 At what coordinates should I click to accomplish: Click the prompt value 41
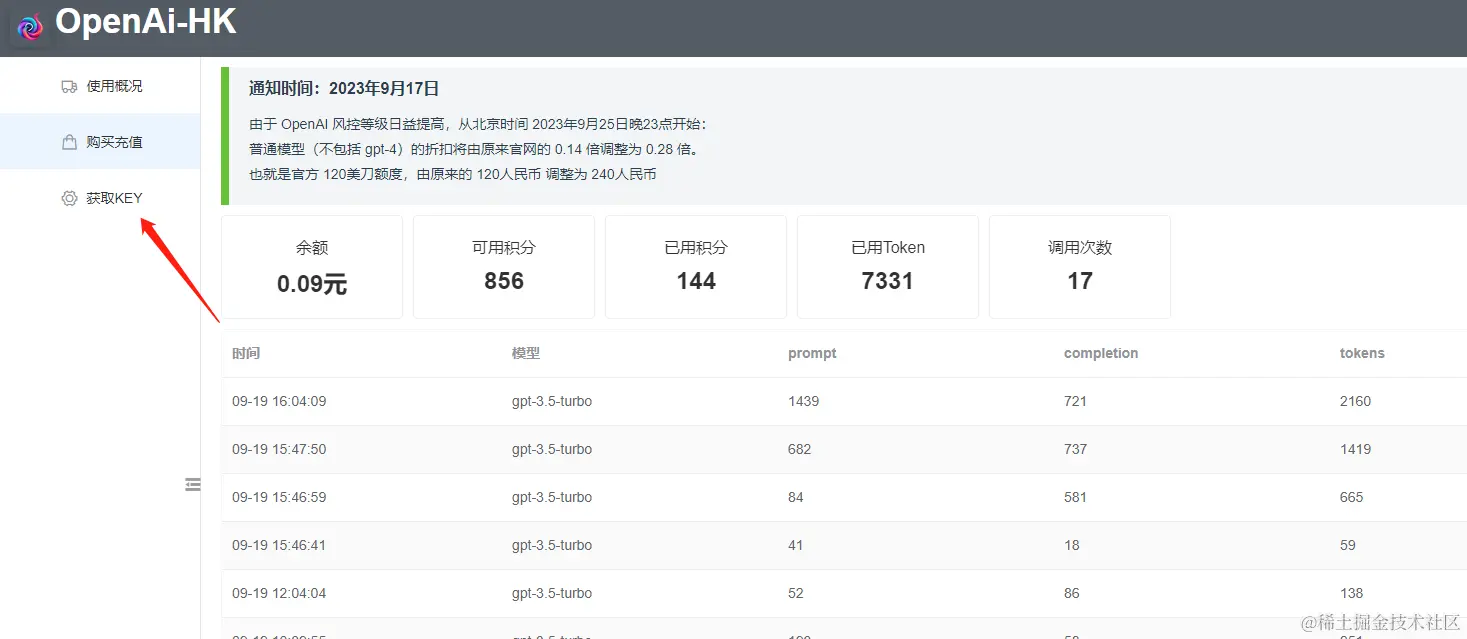click(796, 545)
